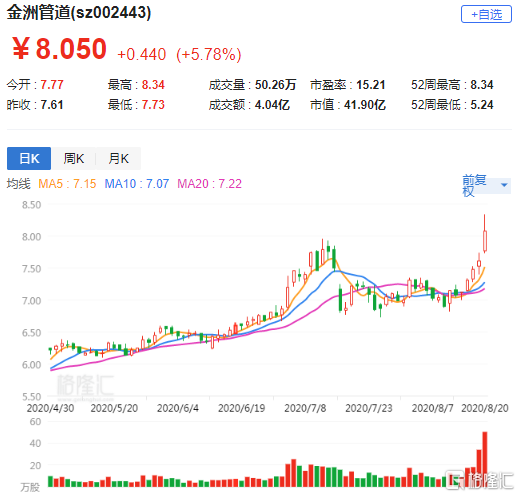Click the tallest red volume bar
The height and width of the screenshot is (497, 520).
tap(485, 459)
